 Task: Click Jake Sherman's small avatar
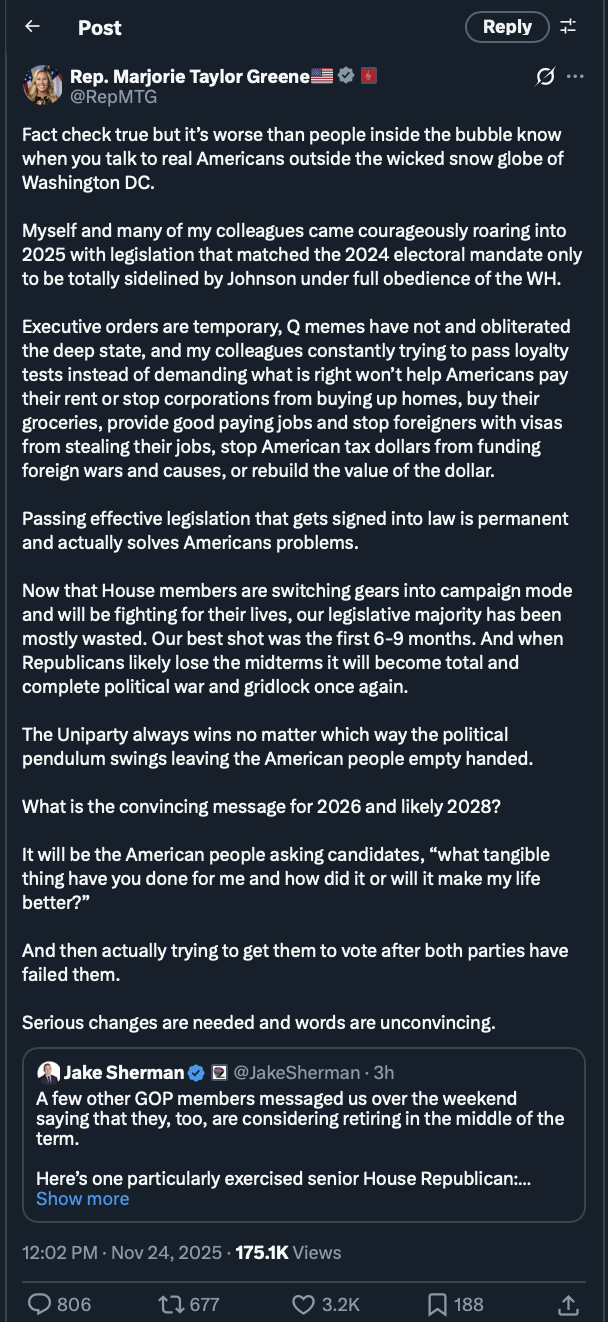point(48,1073)
